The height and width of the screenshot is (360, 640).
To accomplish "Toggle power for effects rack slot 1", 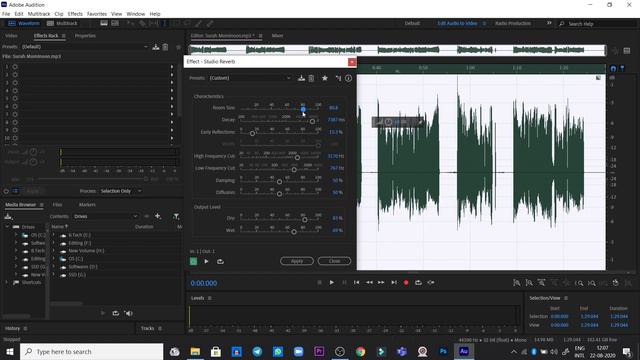I will tap(15, 67).
